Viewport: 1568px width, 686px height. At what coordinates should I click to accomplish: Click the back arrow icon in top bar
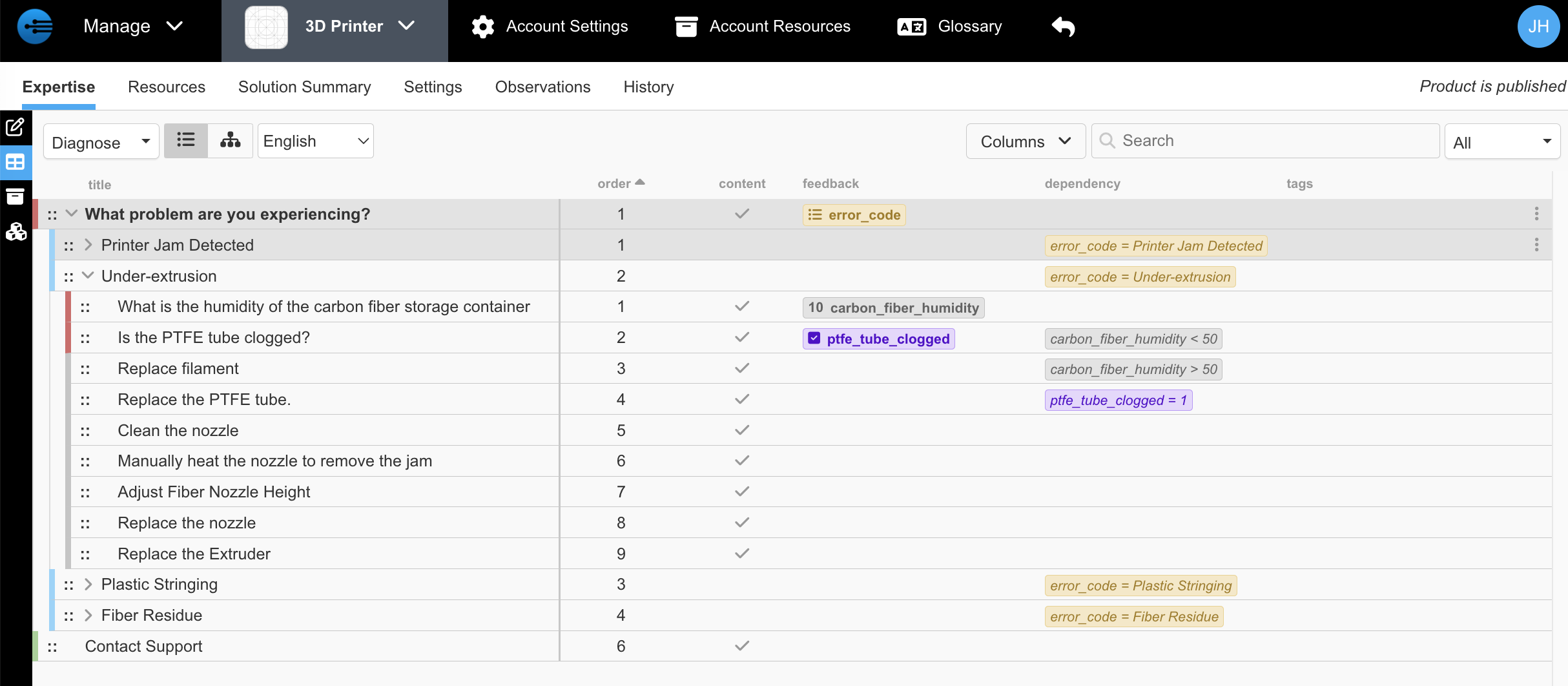1063,26
